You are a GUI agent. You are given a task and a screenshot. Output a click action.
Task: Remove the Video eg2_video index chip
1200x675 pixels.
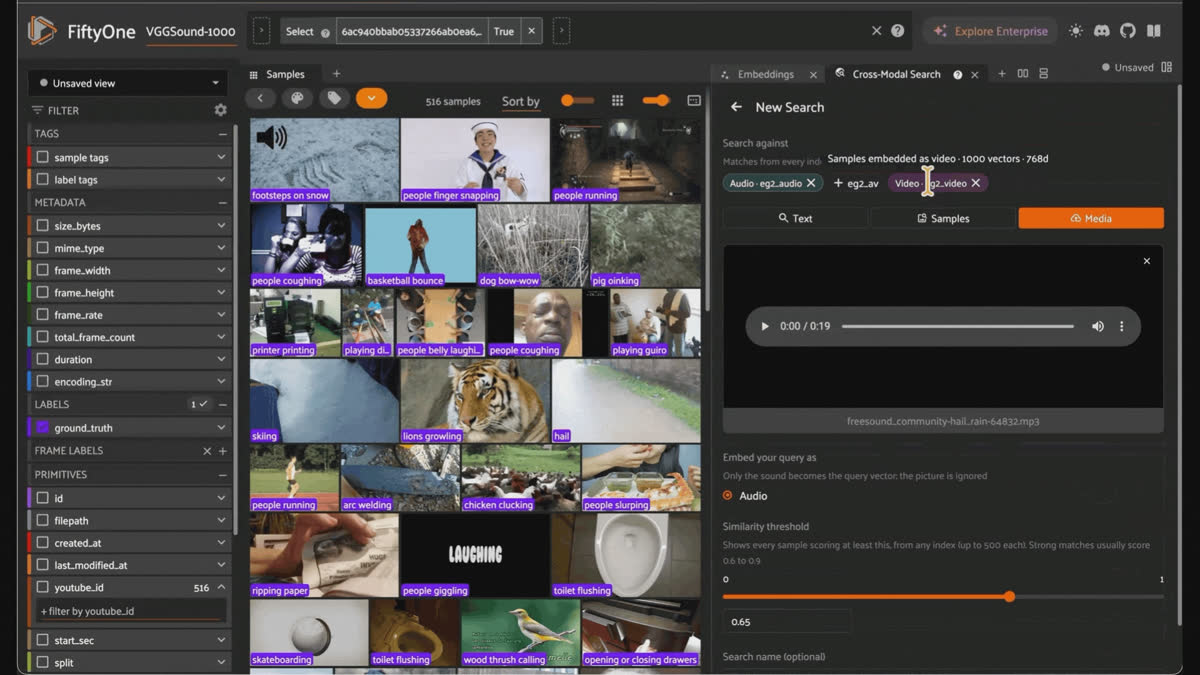click(976, 183)
